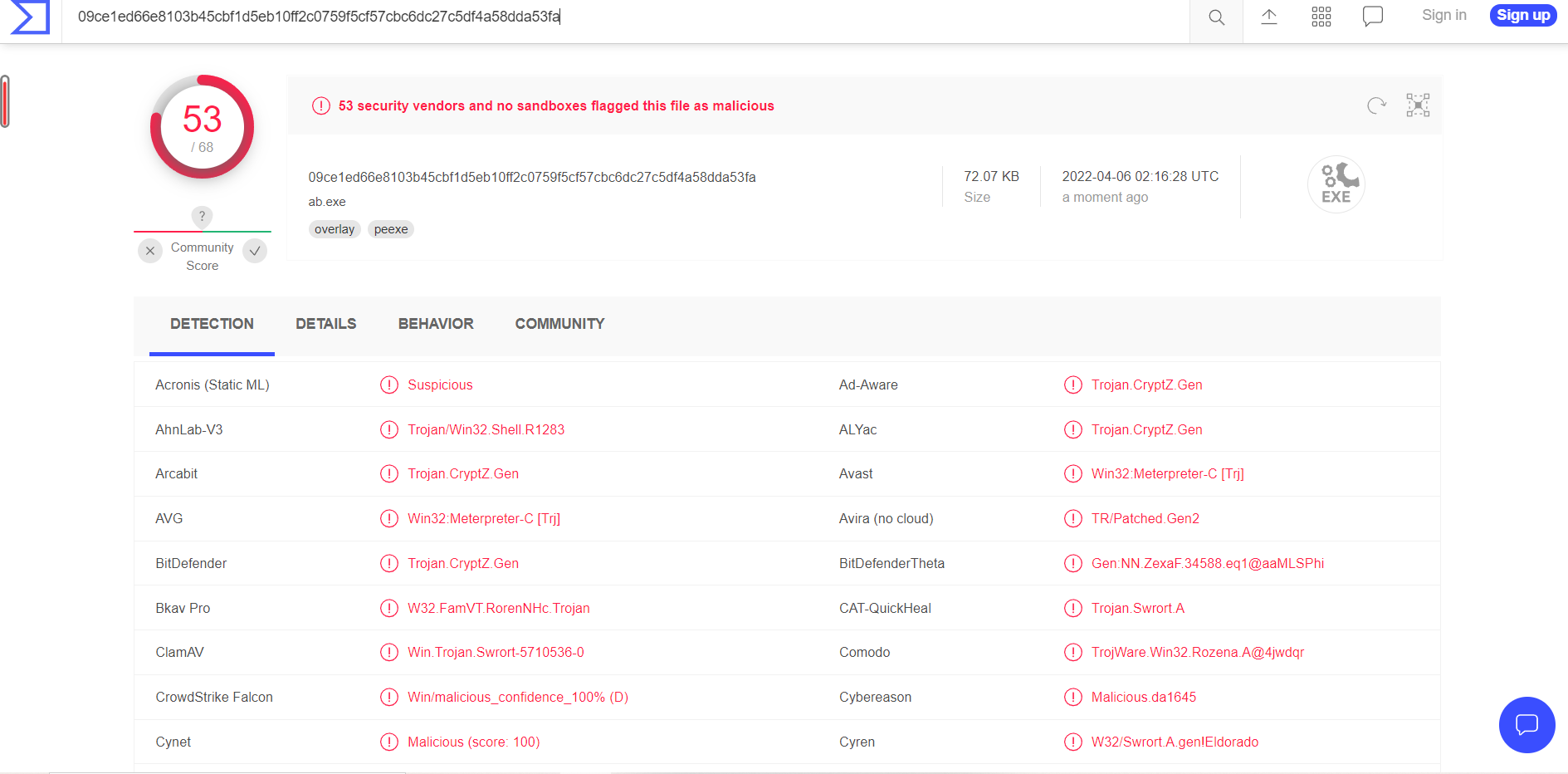This screenshot has height=774, width=1568.
Task: Click the Cynet vendor name
Action: pyautogui.click(x=173, y=742)
